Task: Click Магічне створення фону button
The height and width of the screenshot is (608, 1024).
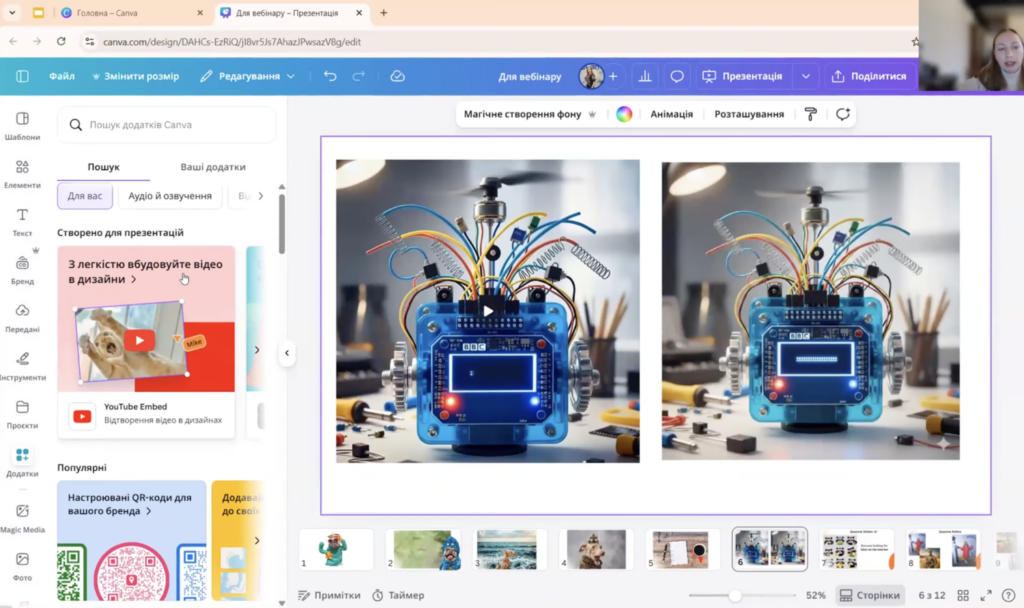Action: pos(530,114)
